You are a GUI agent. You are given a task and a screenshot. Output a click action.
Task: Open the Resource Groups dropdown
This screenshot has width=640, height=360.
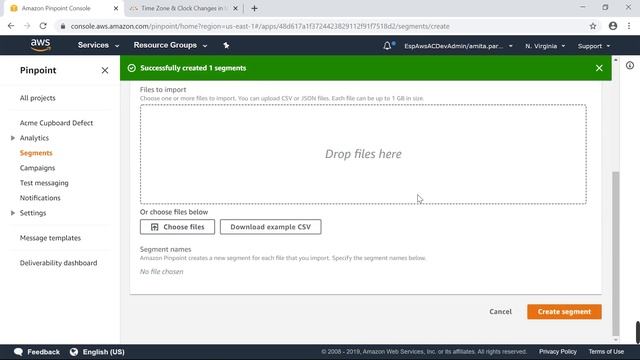click(x=170, y=45)
